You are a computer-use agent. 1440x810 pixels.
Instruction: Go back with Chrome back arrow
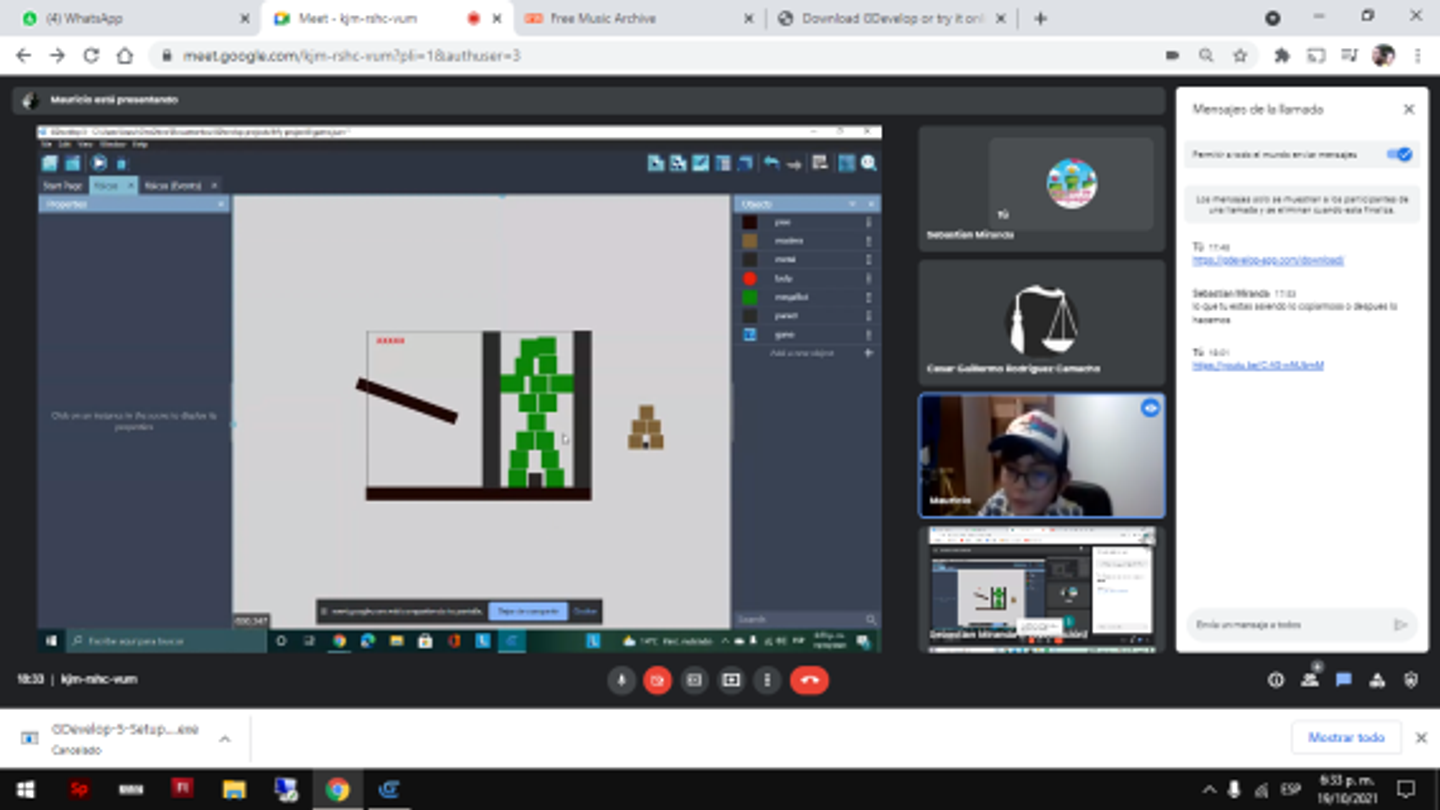[x=24, y=56]
